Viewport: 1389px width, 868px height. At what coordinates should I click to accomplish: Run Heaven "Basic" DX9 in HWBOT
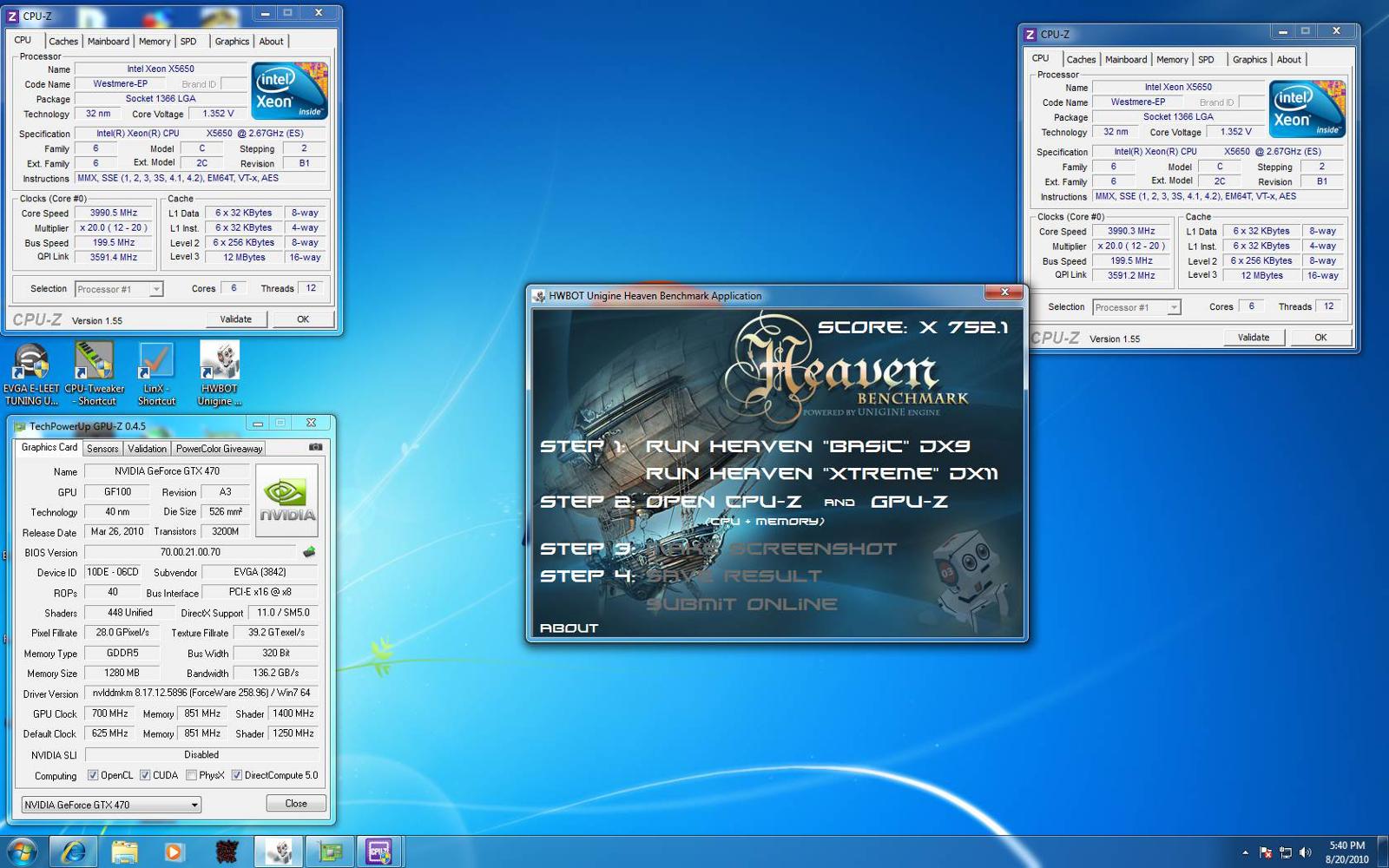click(807, 446)
